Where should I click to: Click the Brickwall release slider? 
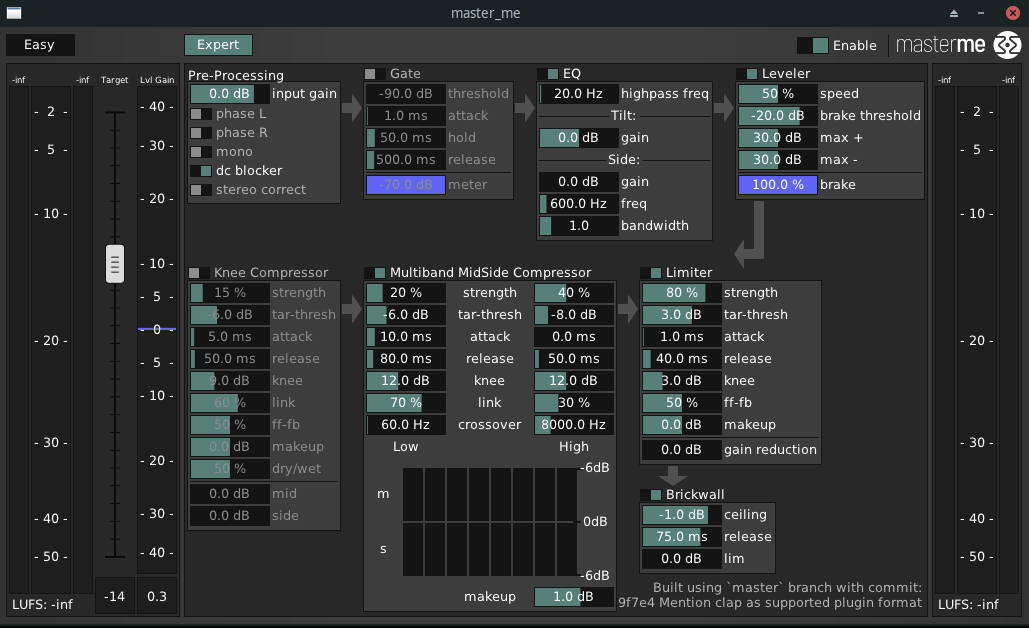coord(682,537)
